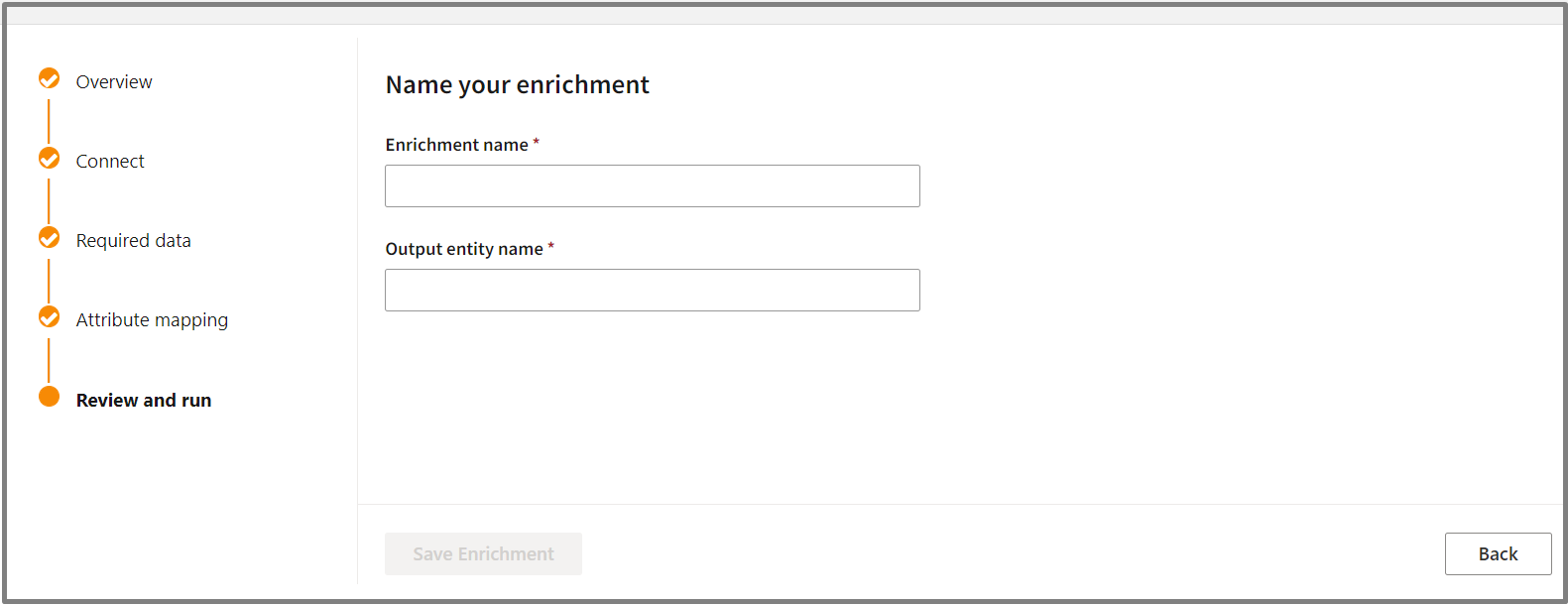Focus the Enrichment name text field
The width and height of the screenshot is (1568, 605).
[x=652, y=186]
